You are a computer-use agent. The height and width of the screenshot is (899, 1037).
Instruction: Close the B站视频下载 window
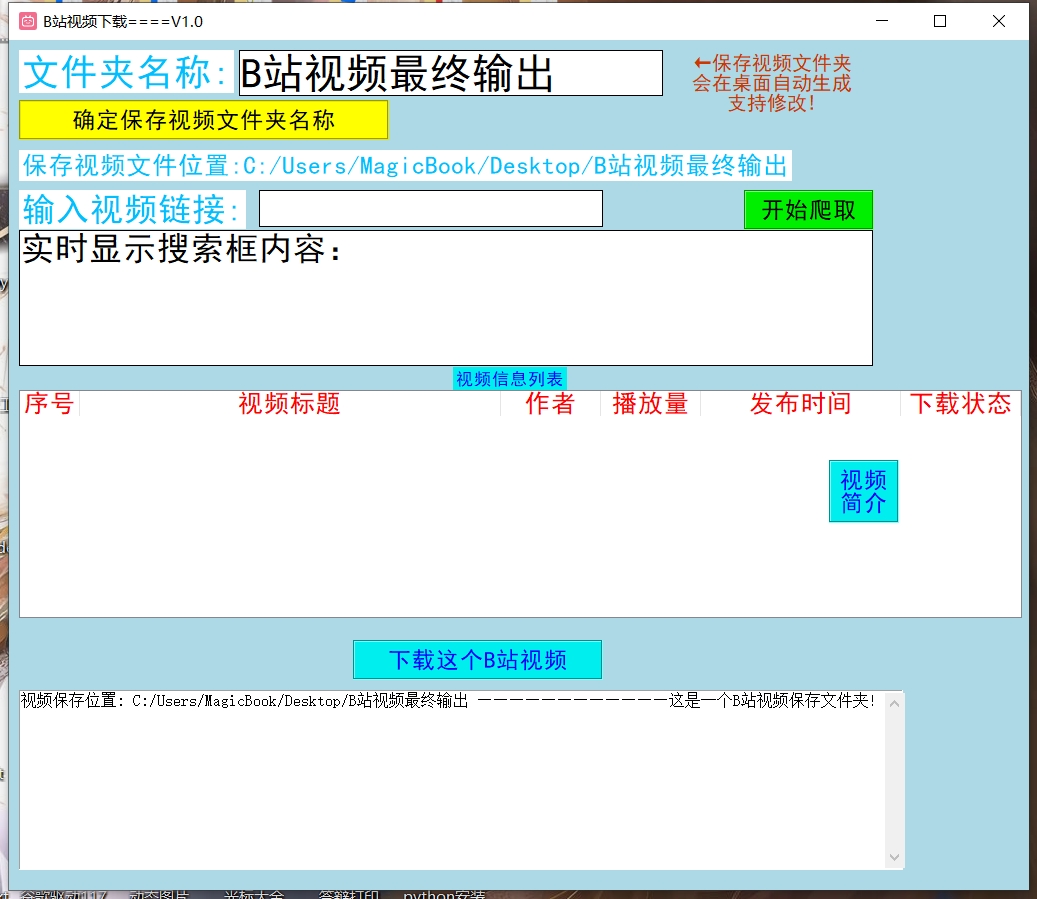pyautogui.click(x=999, y=21)
